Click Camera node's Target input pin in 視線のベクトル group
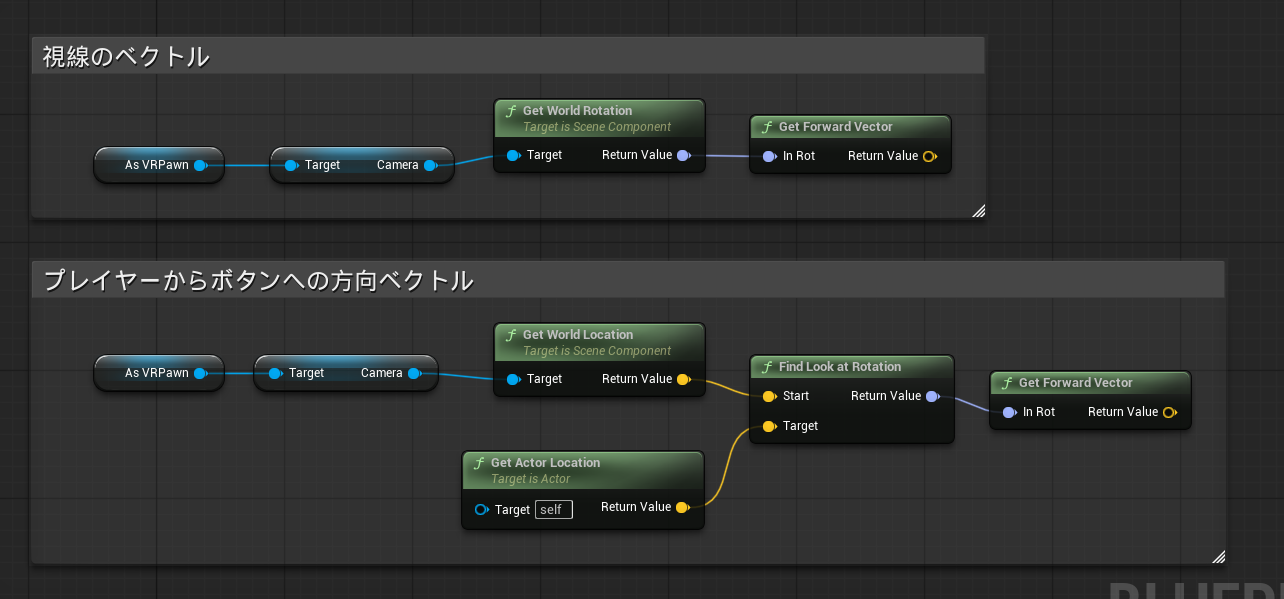Image resolution: width=1284 pixels, height=599 pixels. [x=291, y=165]
